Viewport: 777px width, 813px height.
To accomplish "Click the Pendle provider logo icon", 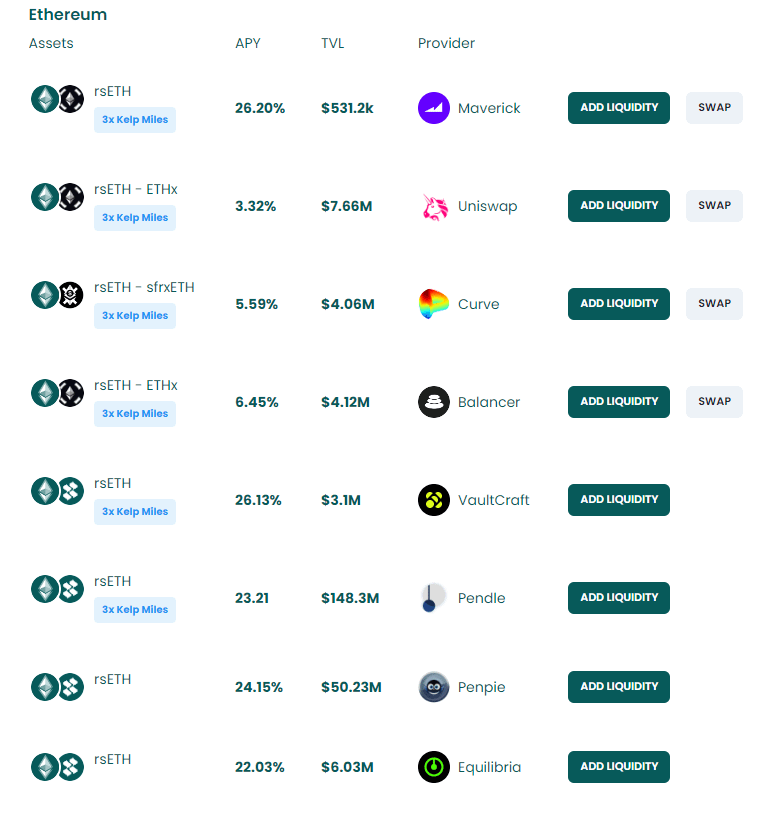I will (434, 598).
